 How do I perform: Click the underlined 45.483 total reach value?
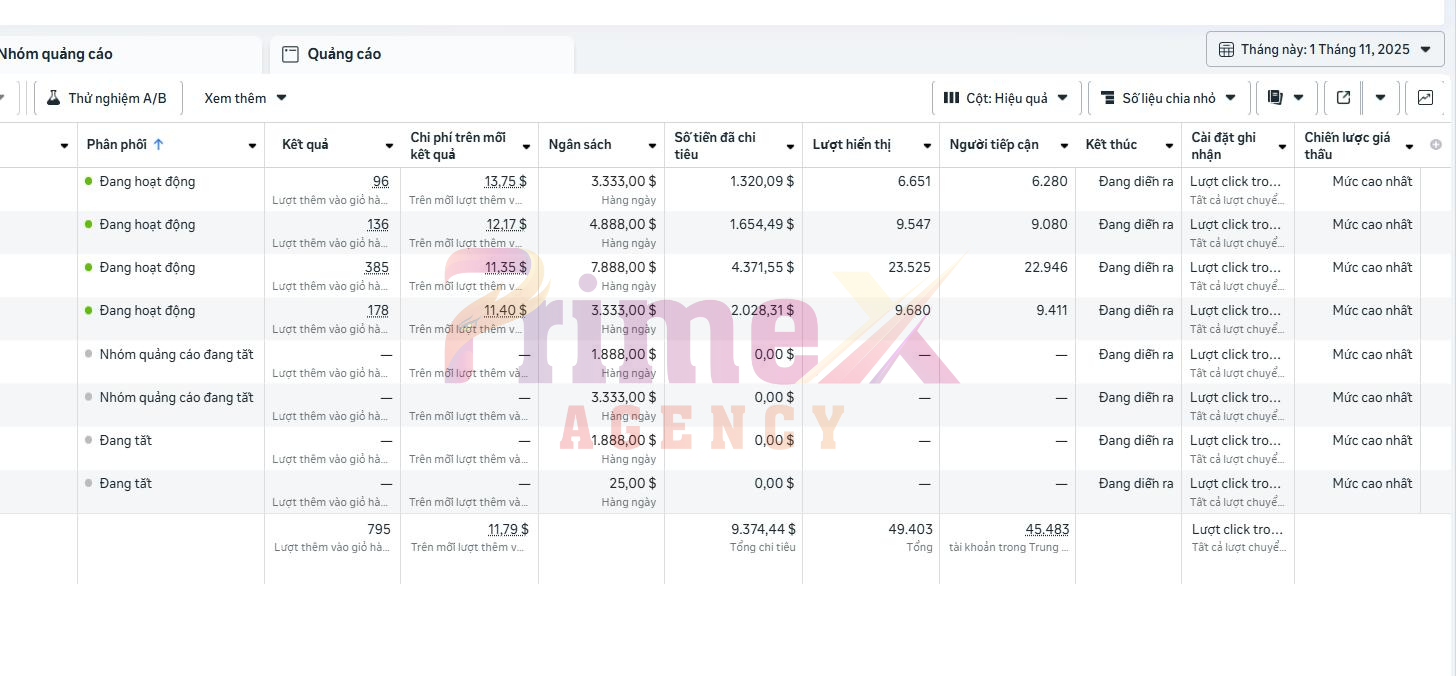pos(1046,529)
